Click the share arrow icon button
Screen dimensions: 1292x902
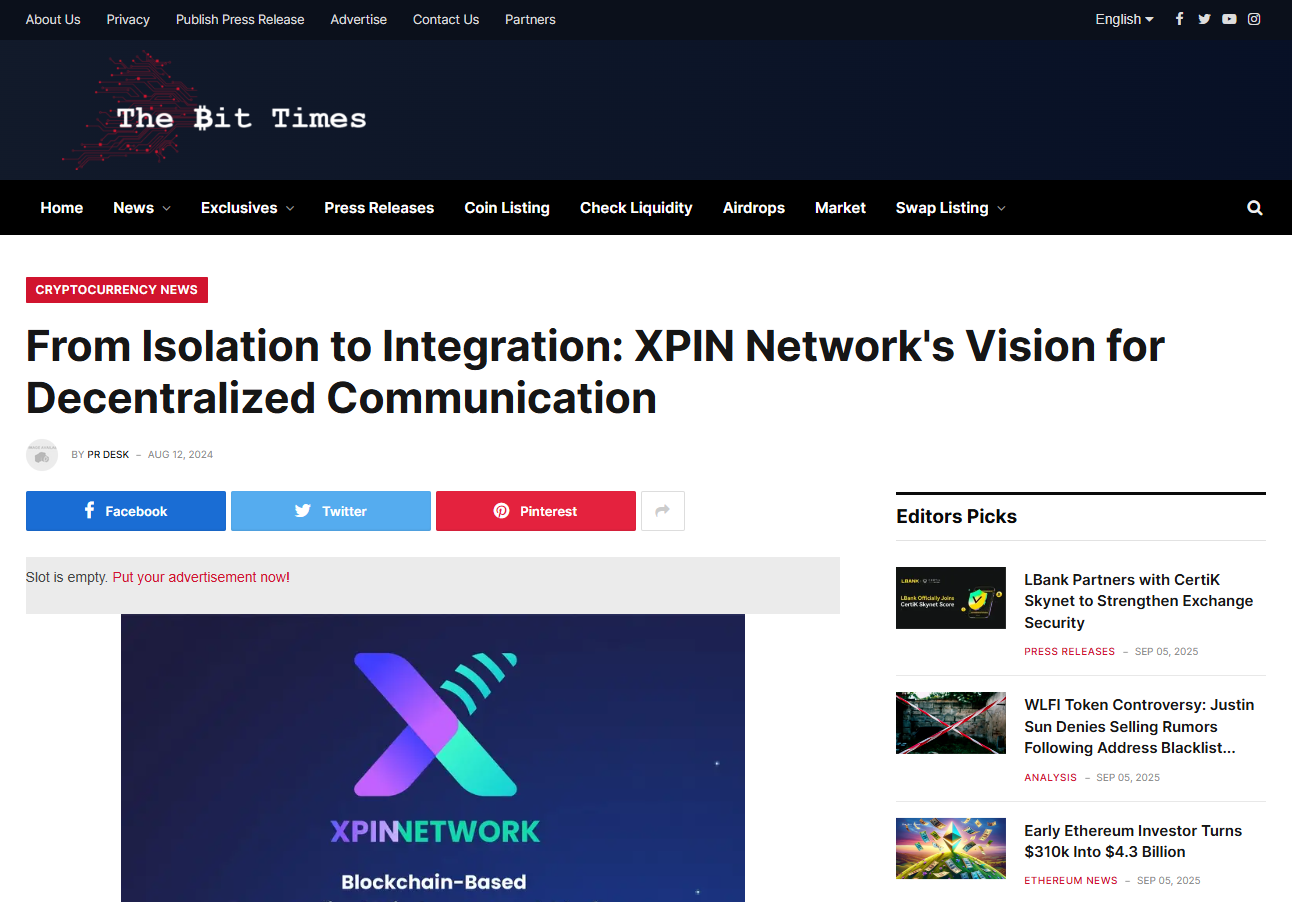pyautogui.click(x=662, y=511)
